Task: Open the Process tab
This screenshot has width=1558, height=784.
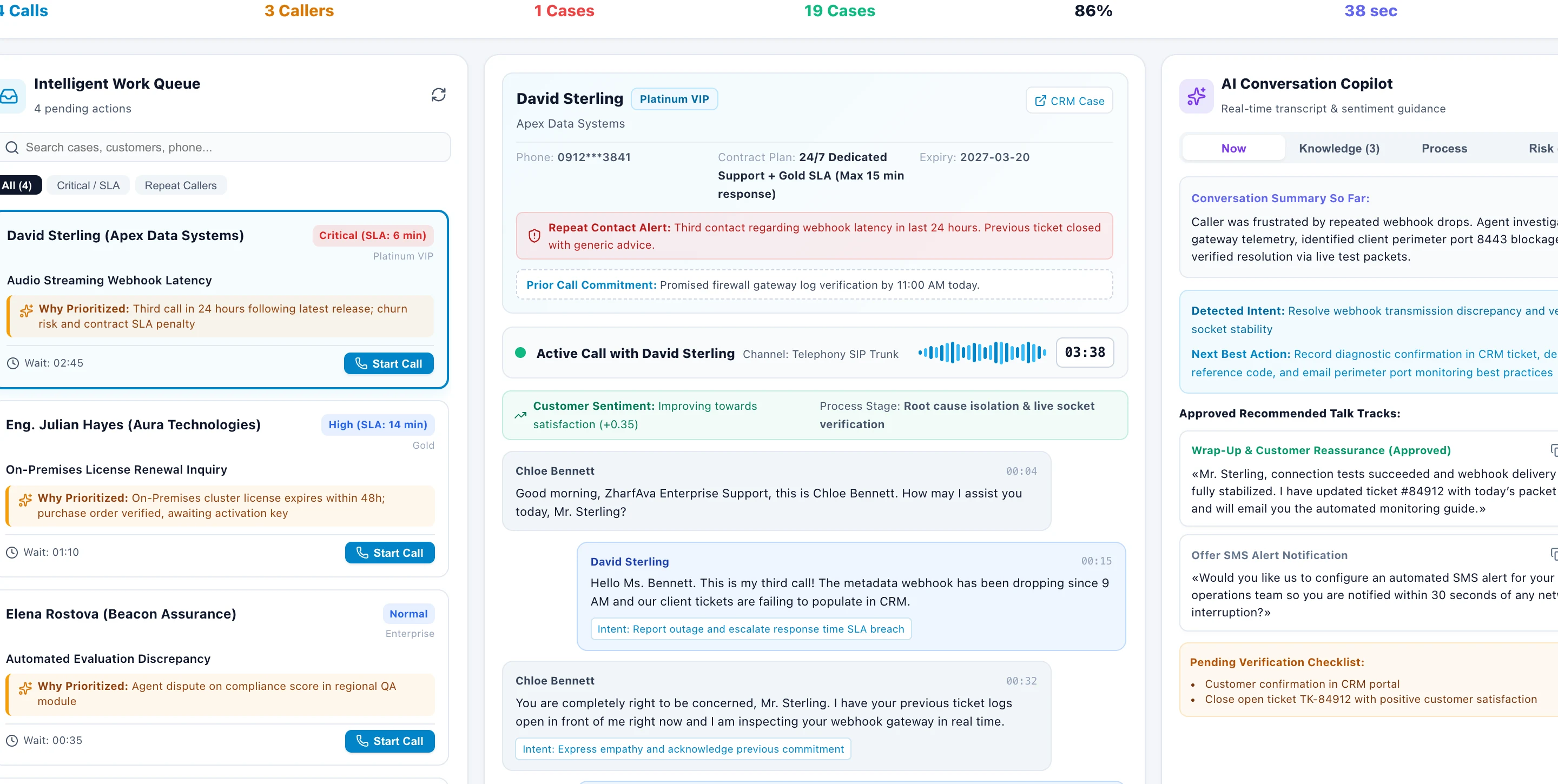Action: click(1444, 148)
